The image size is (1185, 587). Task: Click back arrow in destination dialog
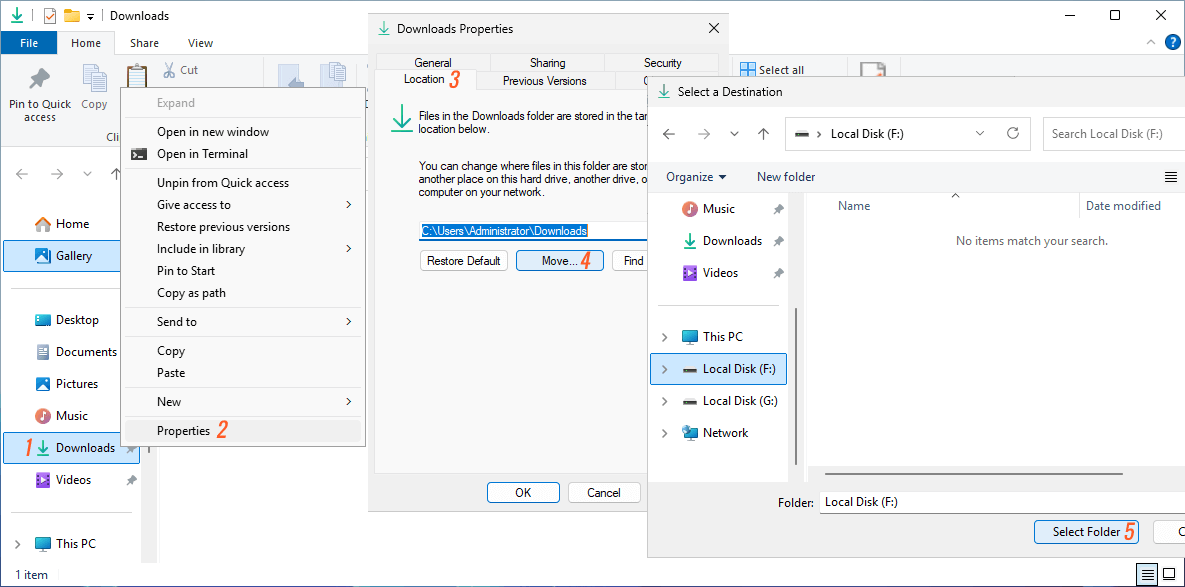[669, 134]
